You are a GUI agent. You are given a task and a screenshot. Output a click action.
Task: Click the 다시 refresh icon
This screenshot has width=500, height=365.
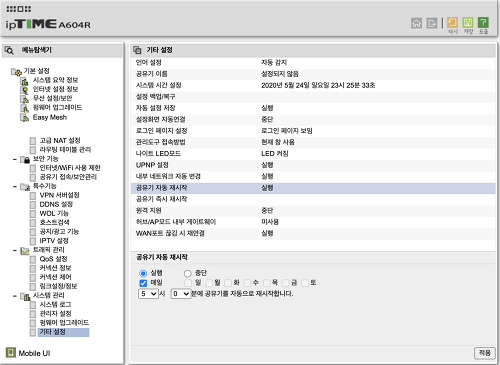(x=452, y=23)
